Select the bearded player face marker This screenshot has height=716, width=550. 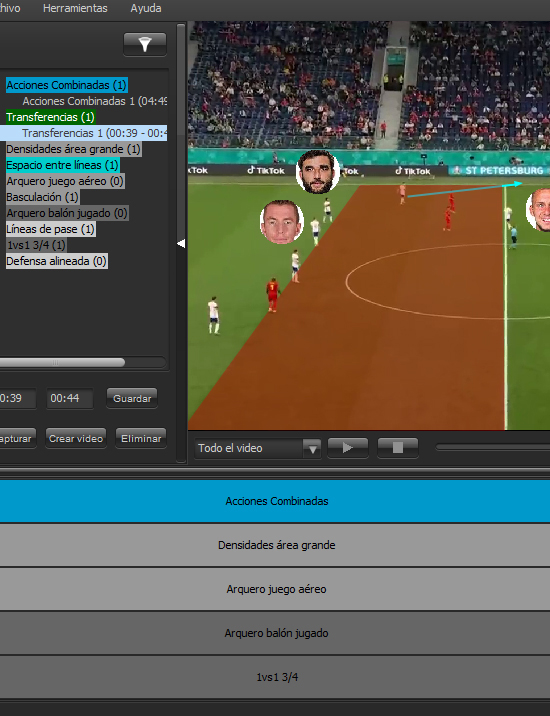click(317, 172)
